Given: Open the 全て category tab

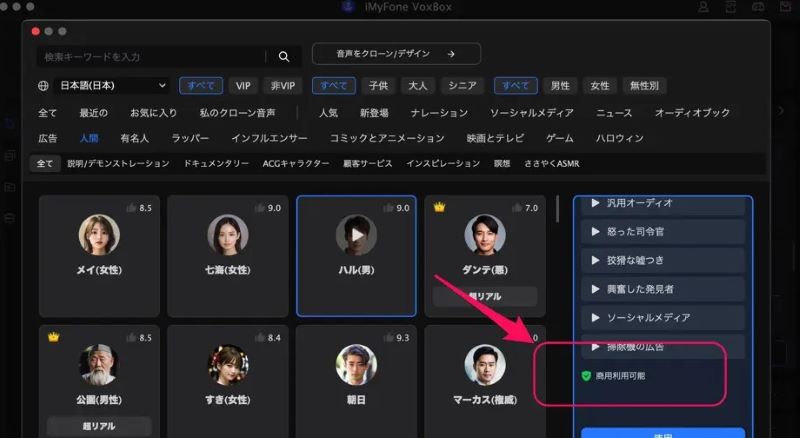Looking at the screenshot, I should (x=47, y=113).
